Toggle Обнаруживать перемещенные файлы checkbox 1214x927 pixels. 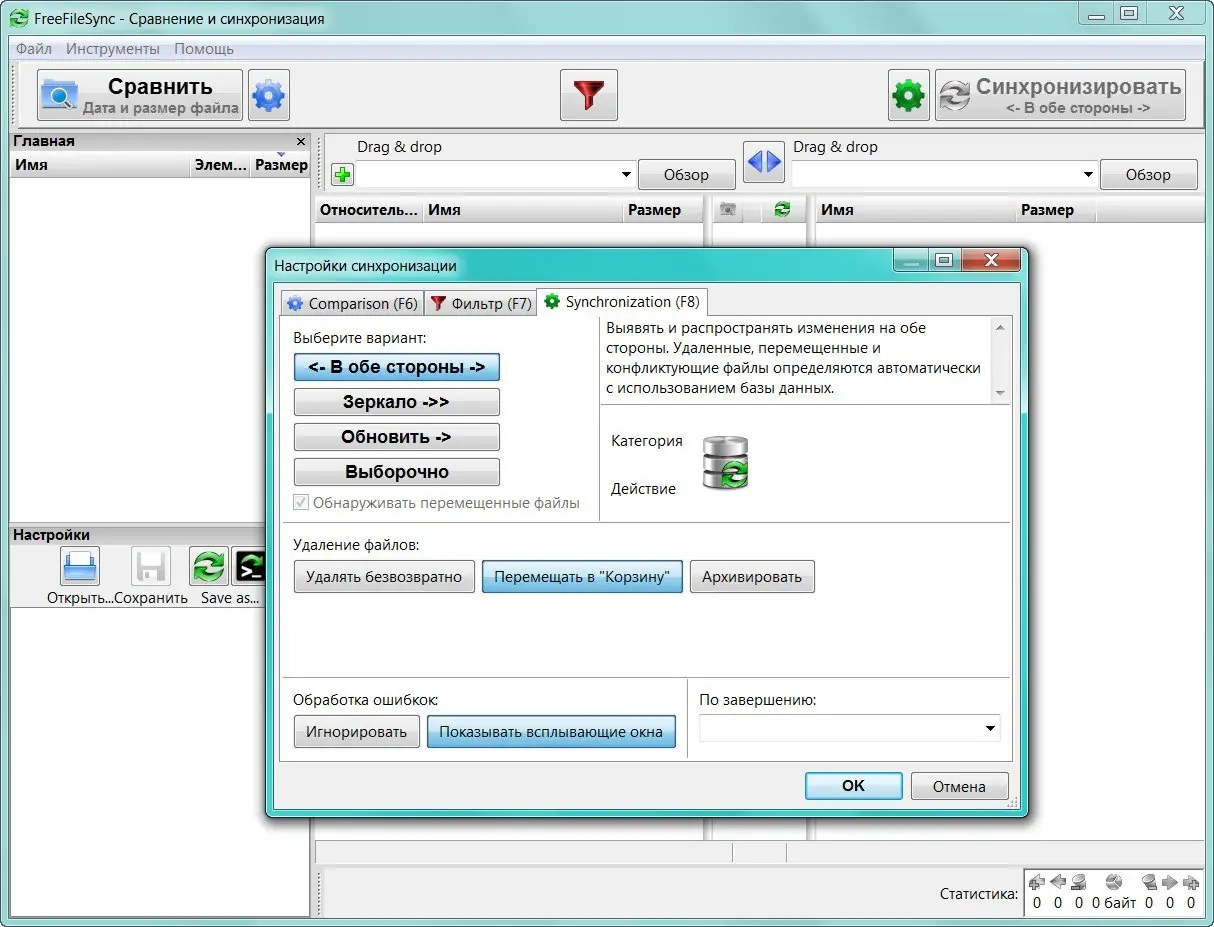(x=301, y=503)
